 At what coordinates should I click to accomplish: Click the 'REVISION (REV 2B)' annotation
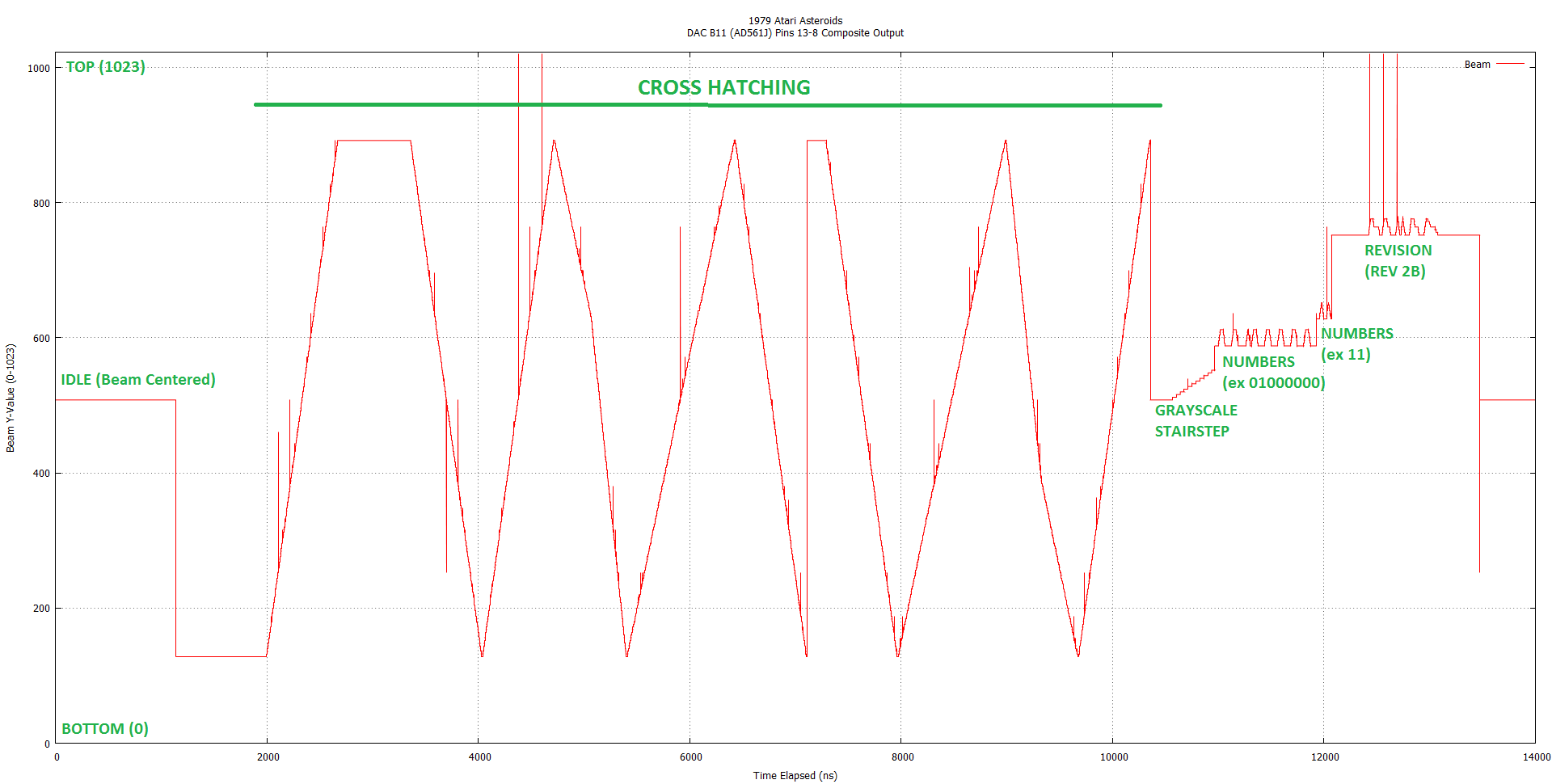(x=1398, y=261)
